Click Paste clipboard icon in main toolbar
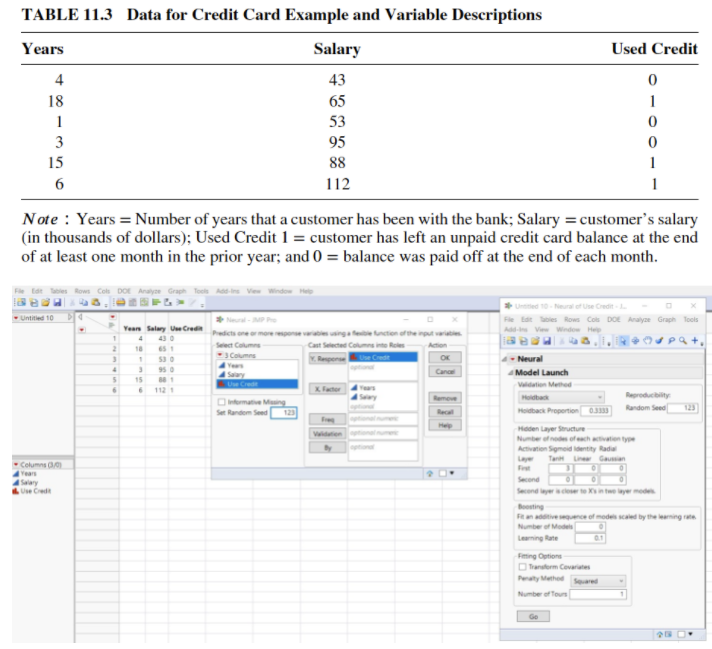The image size is (712, 649). (x=95, y=302)
